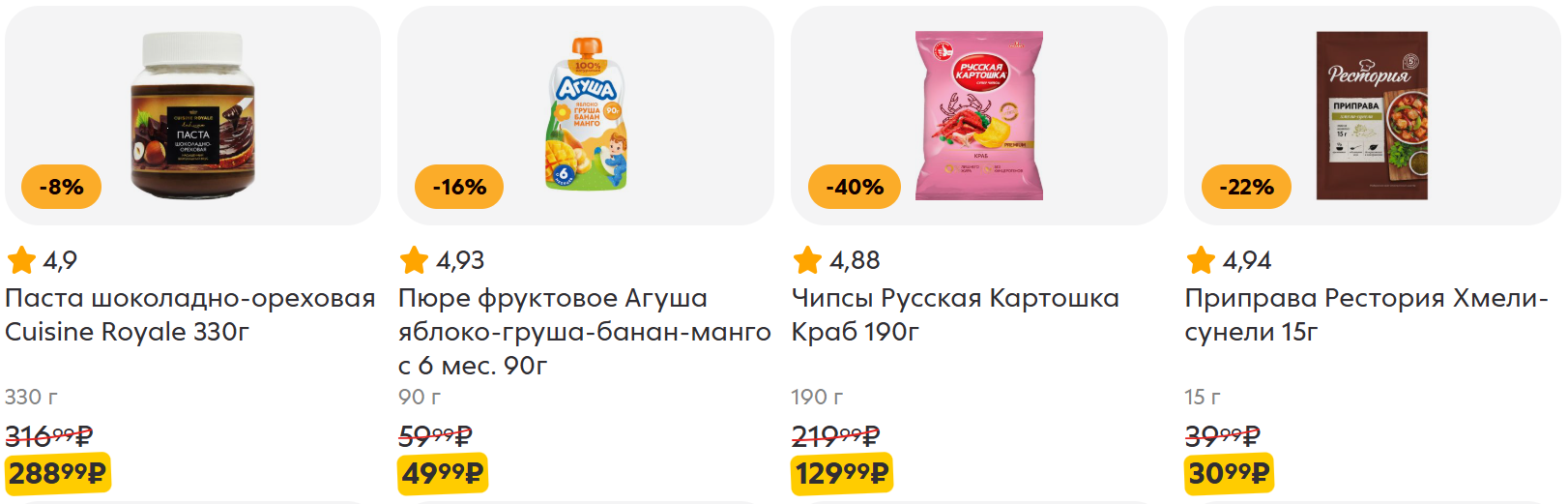Image resolution: width=1568 pixels, height=504 pixels.
Task: Click the 30.99 ₽ discounted price tag
Action: point(1229,473)
